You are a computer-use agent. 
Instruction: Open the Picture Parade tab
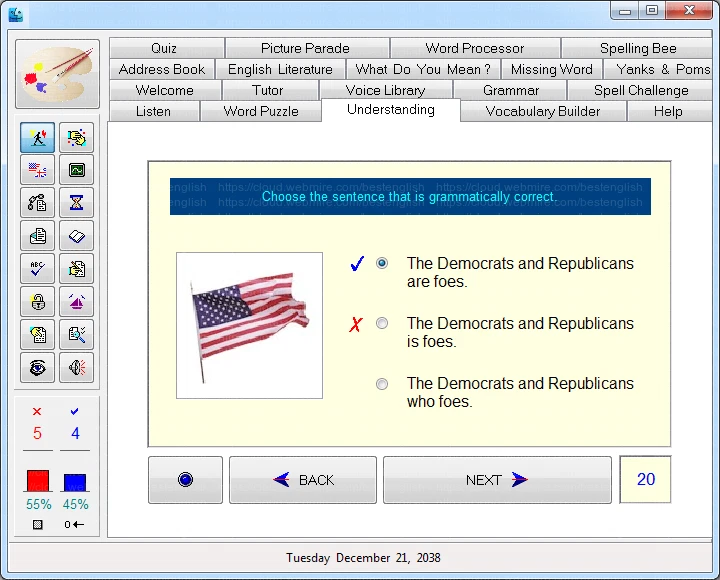pos(307,48)
